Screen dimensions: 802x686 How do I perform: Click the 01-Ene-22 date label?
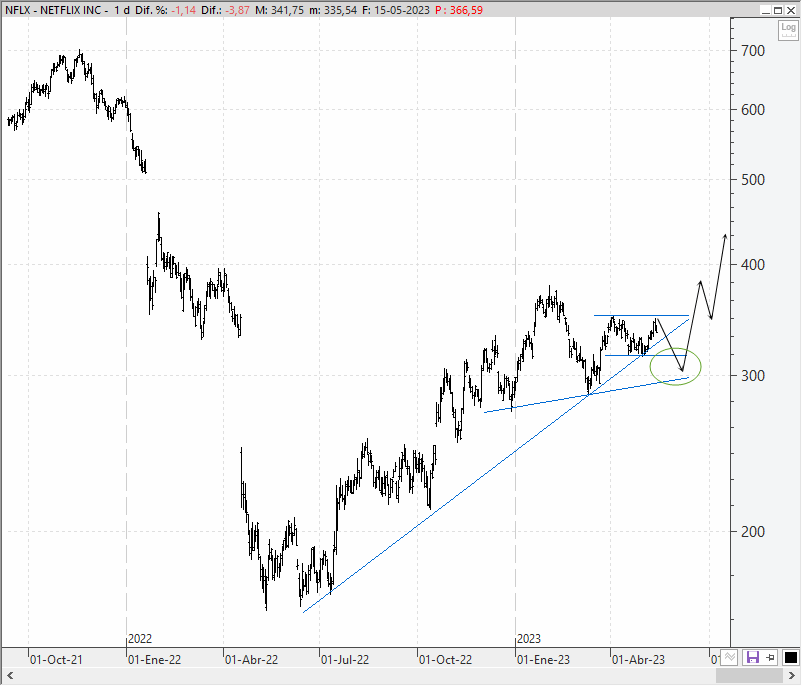click(154, 659)
